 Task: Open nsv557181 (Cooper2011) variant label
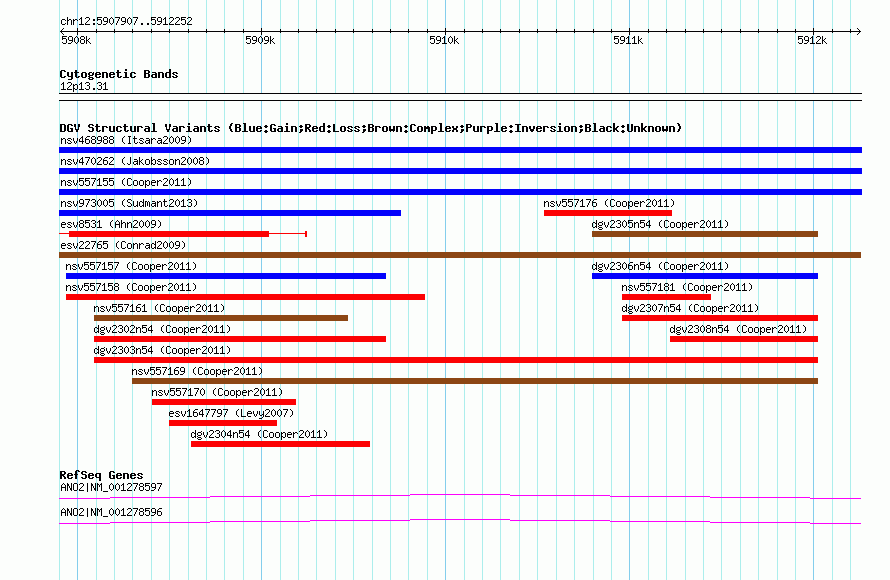[687, 287]
